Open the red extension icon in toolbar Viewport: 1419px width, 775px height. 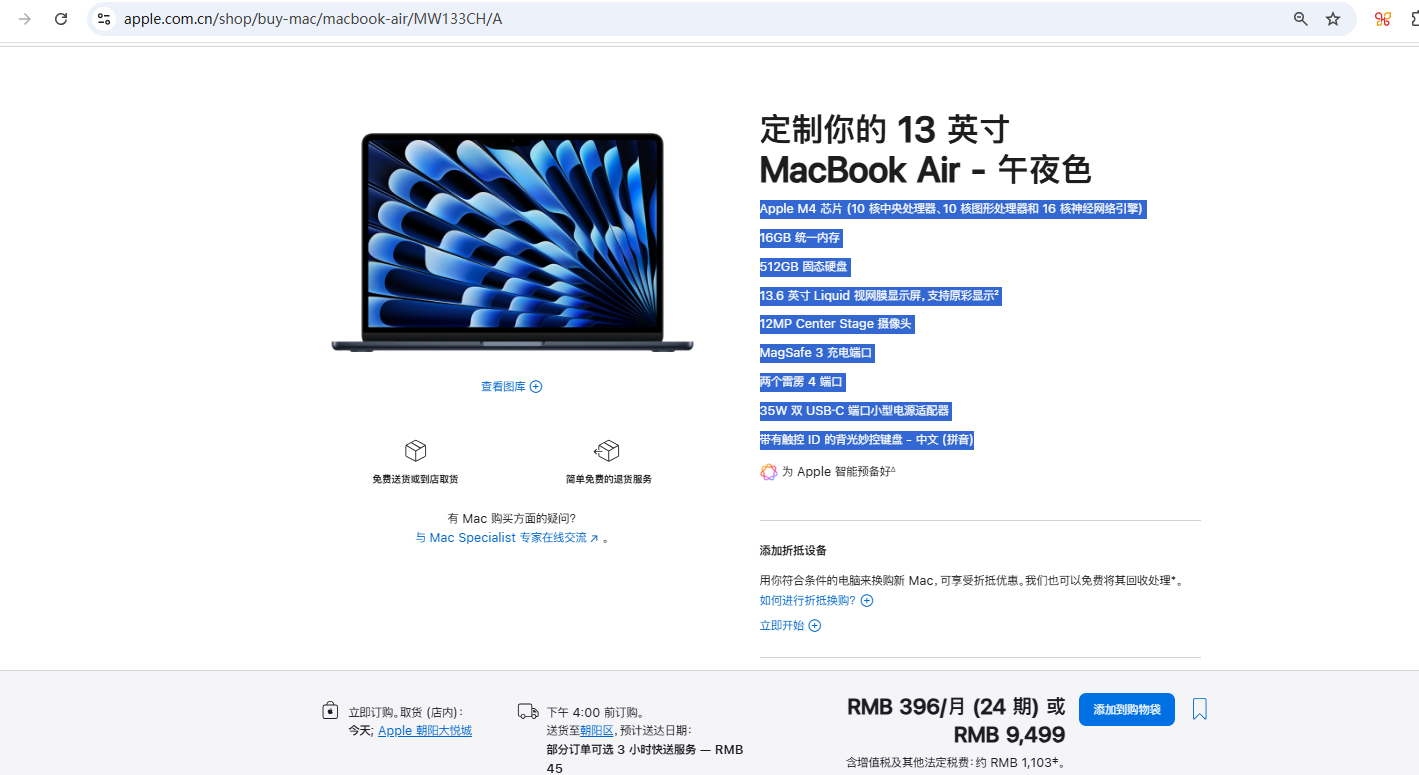coord(1383,19)
